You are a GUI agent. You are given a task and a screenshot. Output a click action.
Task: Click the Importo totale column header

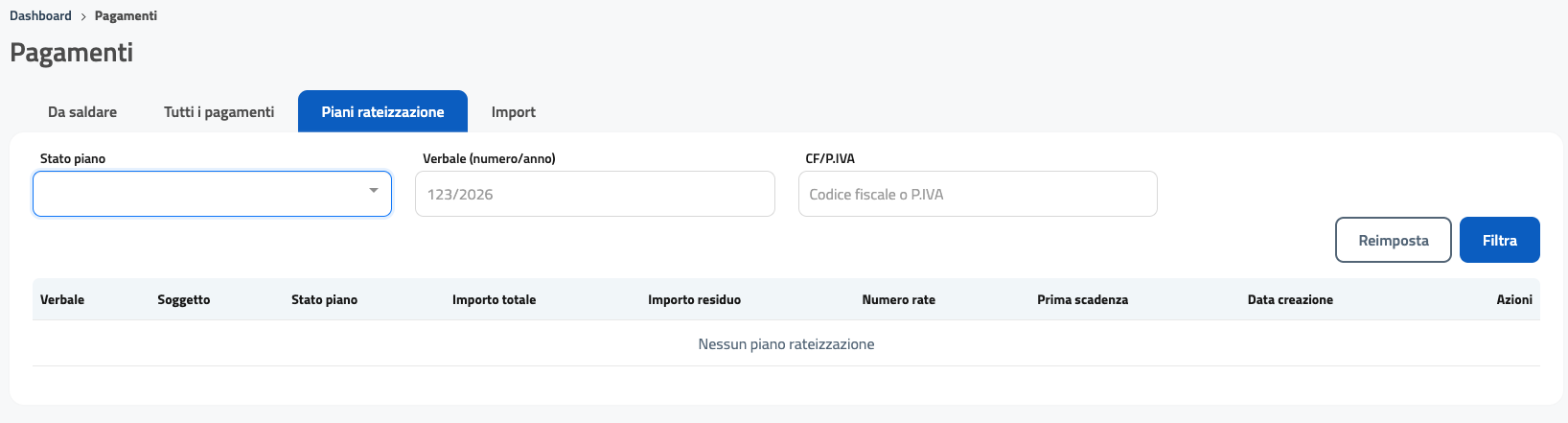[494, 300]
